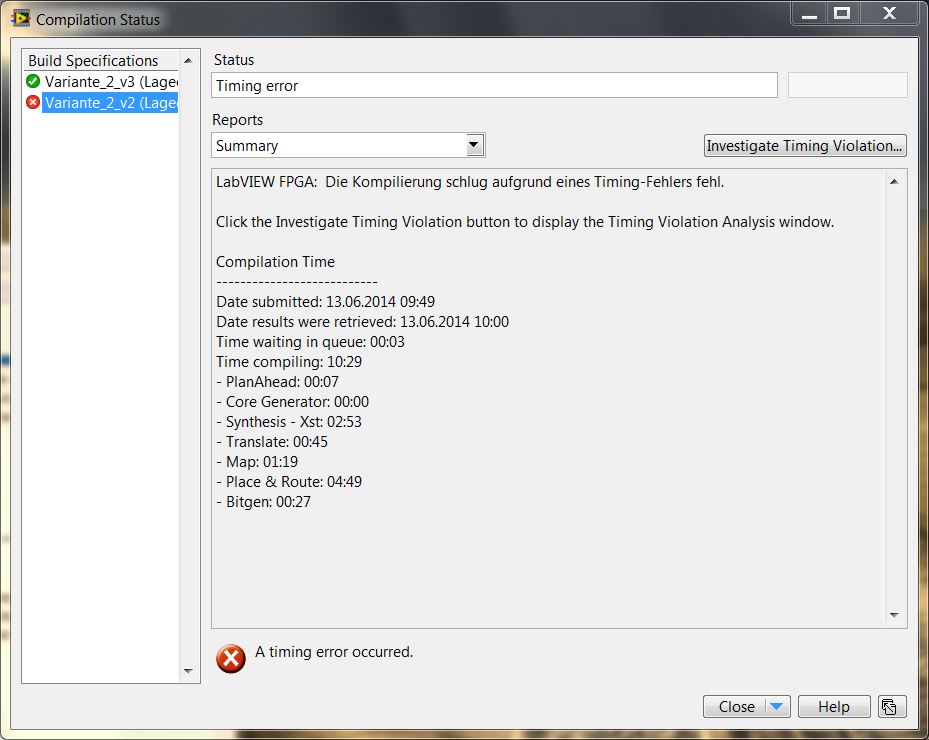Click the 'Time compiling: 10:29' line
This screenshot has height=740, width=929.
(289, 361)
